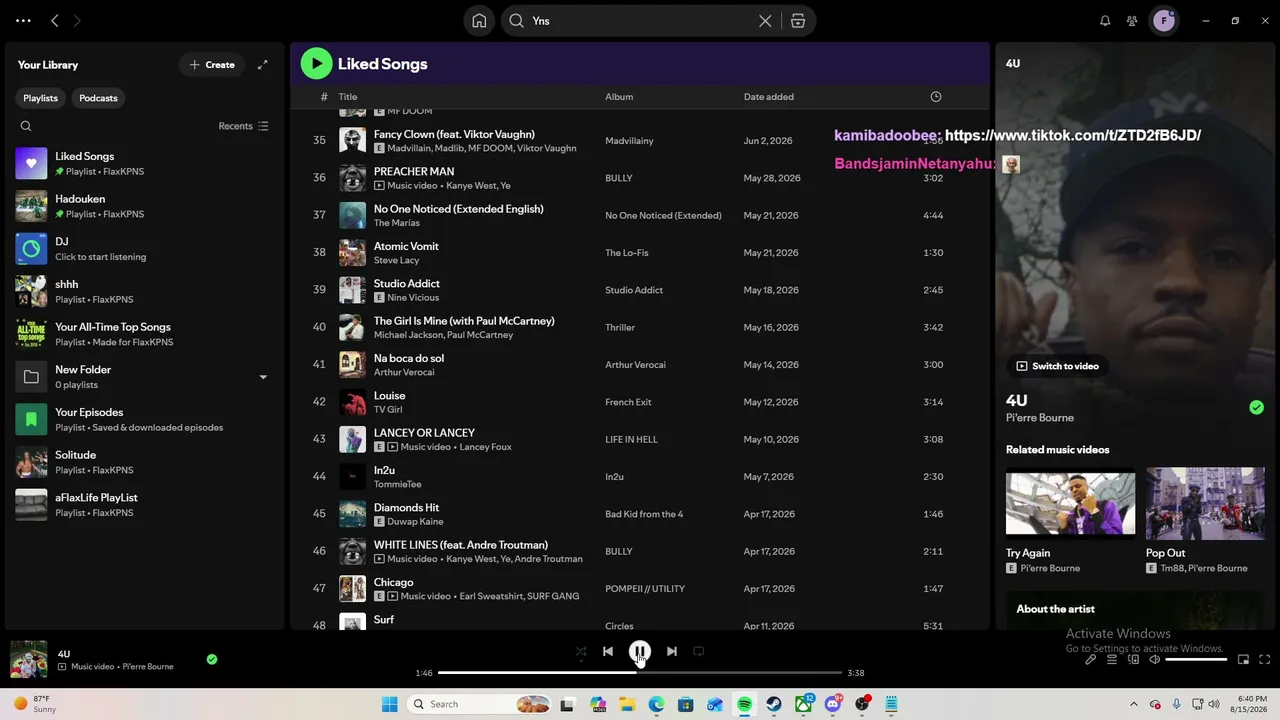Image resolution: width=1280 pixels, height=720 pixels.
Task: Play Liked Songs with green button
Action: (316, 64)
